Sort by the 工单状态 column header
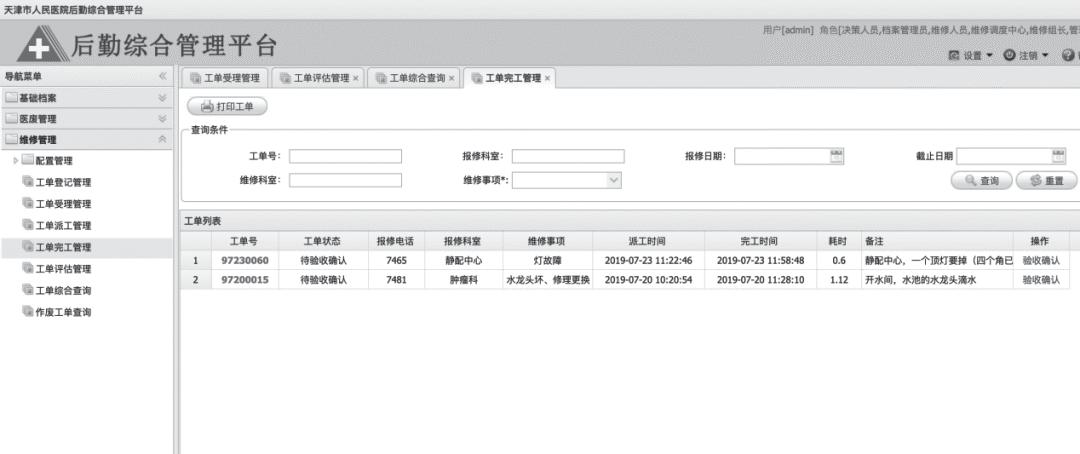 tap(322, 242)
